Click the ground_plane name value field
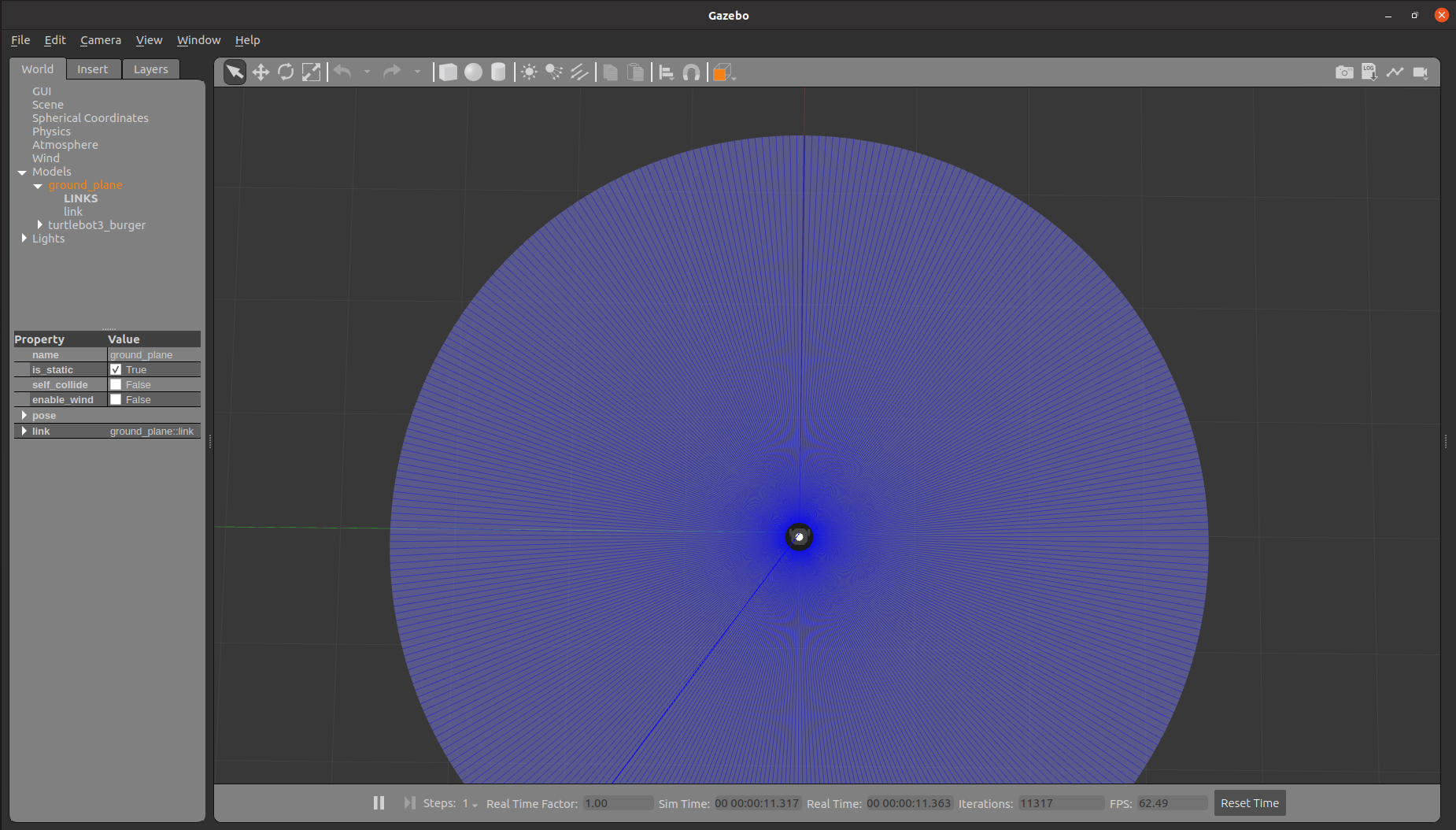 pyautogui.click(x=153, y=354)
